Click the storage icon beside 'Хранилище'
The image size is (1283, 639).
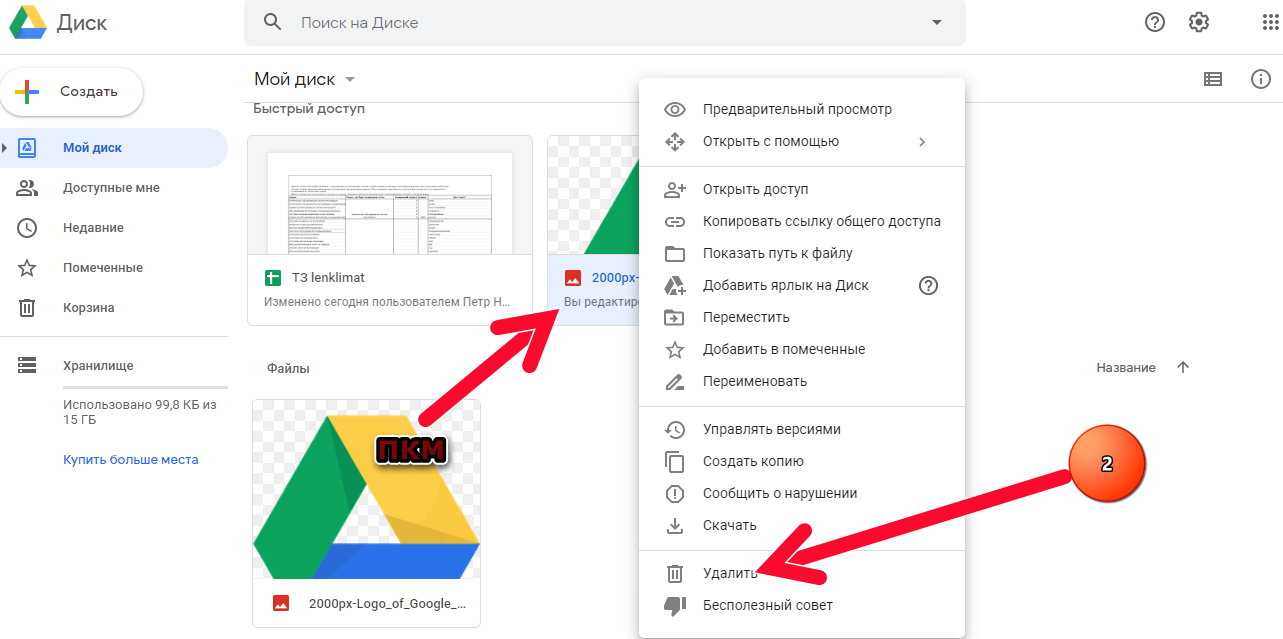point(27,366)
